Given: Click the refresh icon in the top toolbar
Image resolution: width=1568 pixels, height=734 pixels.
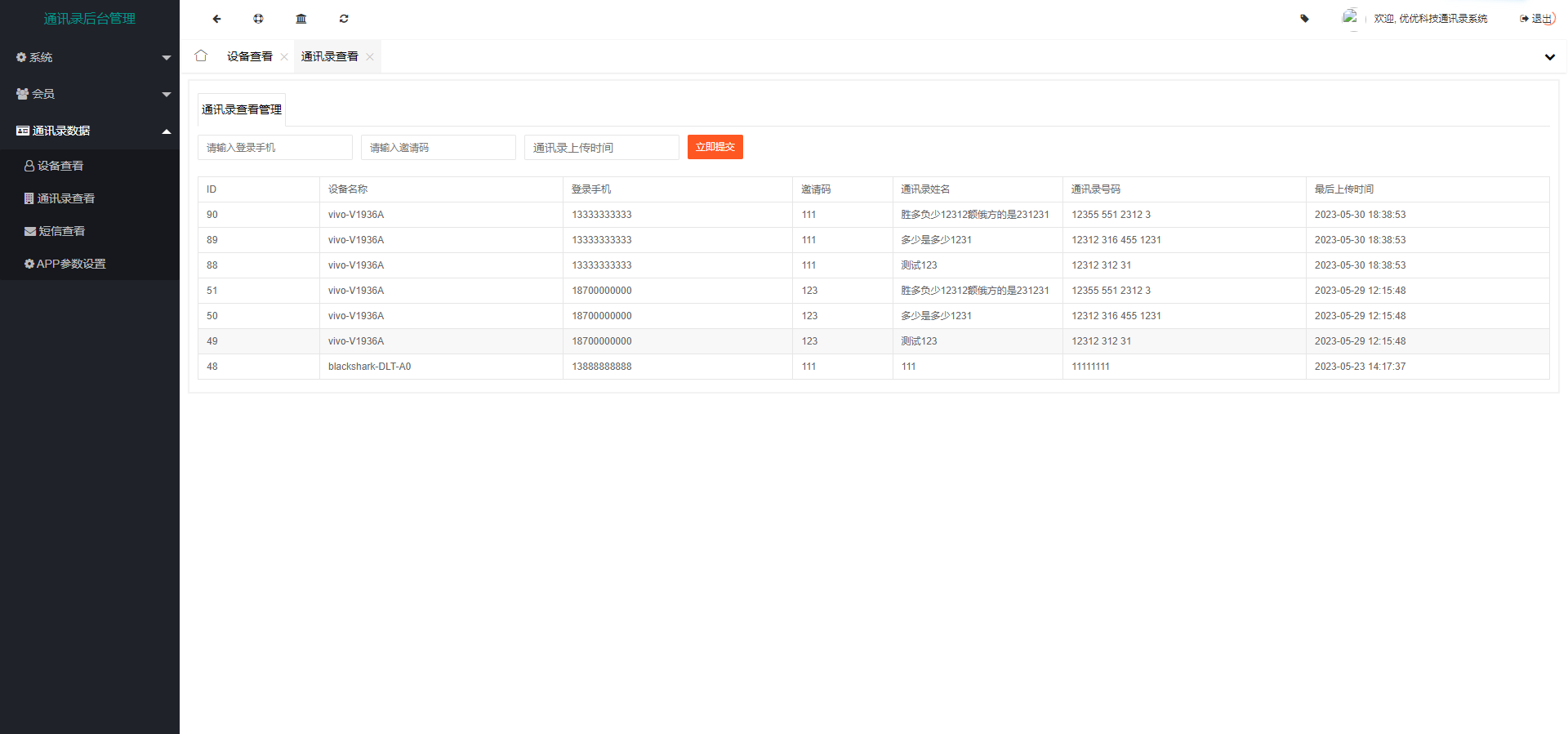Looking at the screenshot, I should [344, 19].
